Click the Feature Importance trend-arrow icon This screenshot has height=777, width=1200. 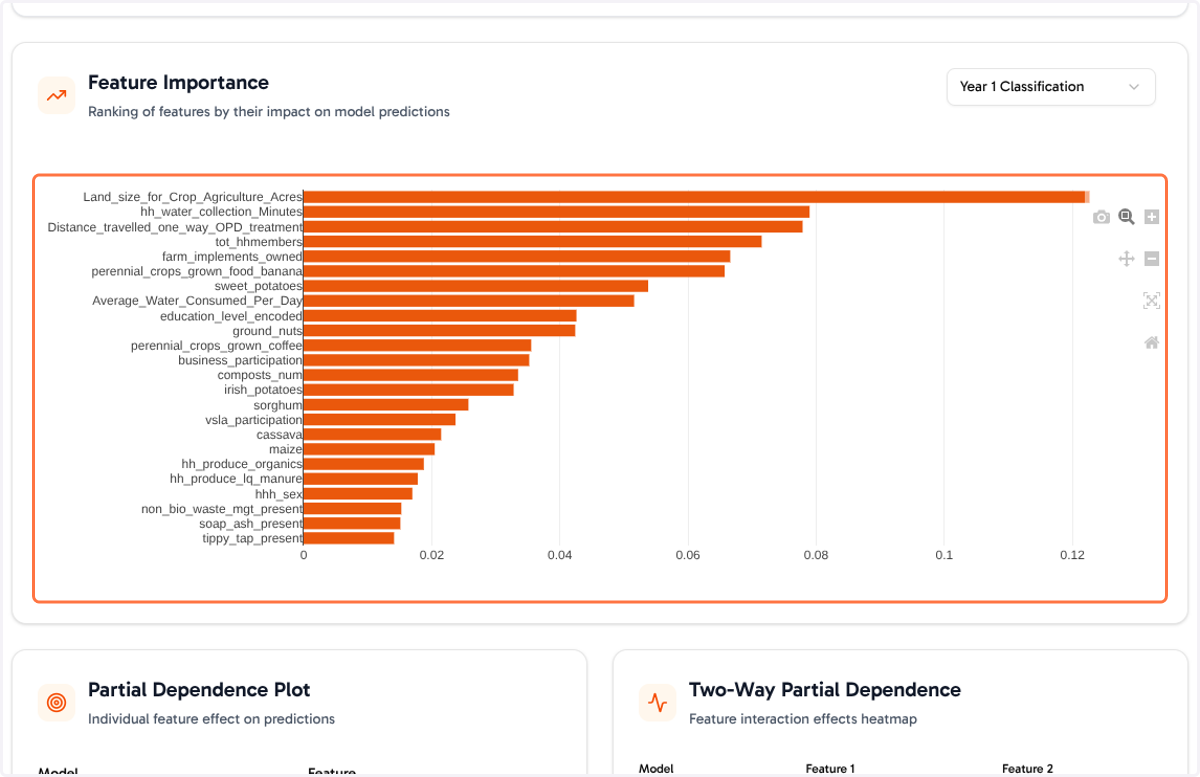click(x=57, y=96)
